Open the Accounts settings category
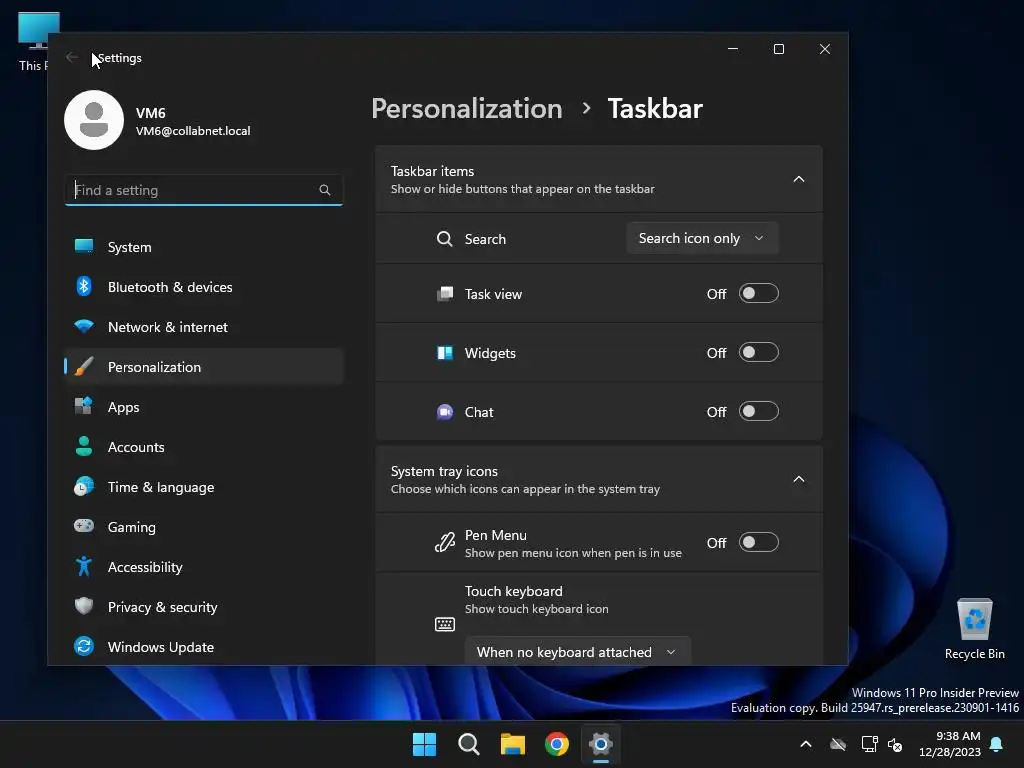 [x=204, y=447]
